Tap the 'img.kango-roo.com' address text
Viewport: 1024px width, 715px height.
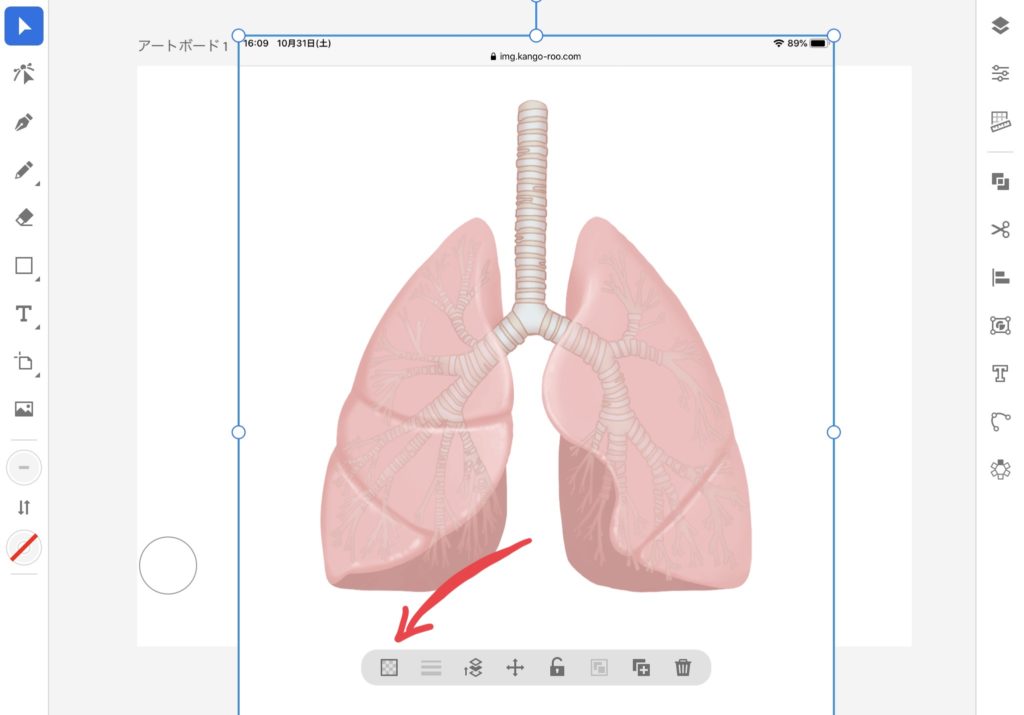pyautogui.click(x=540, y=57)
